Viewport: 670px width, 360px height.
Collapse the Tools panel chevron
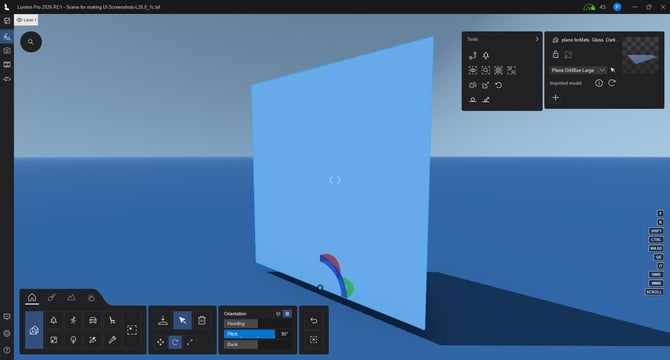coord(537,39)
